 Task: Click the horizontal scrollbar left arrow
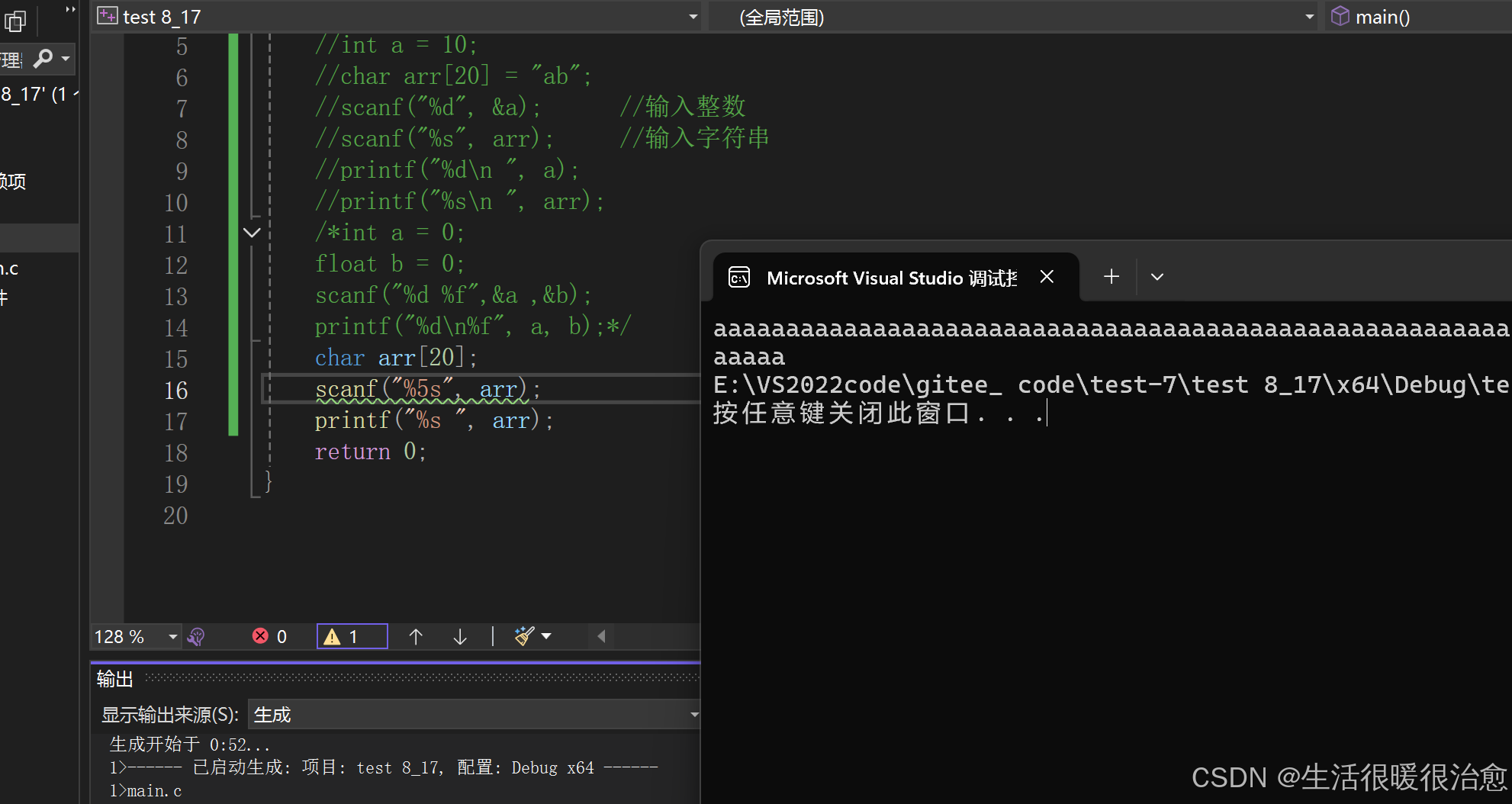[601, 636]
